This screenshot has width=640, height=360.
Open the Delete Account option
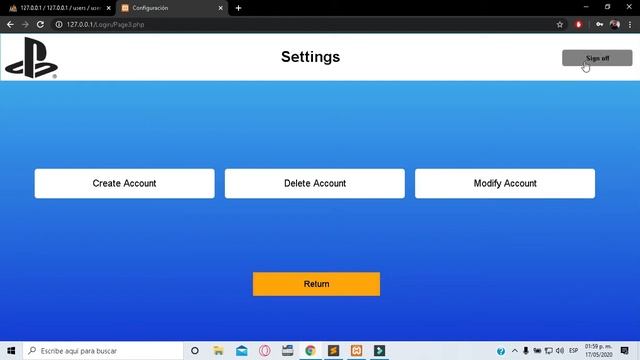tap(315, 183)
